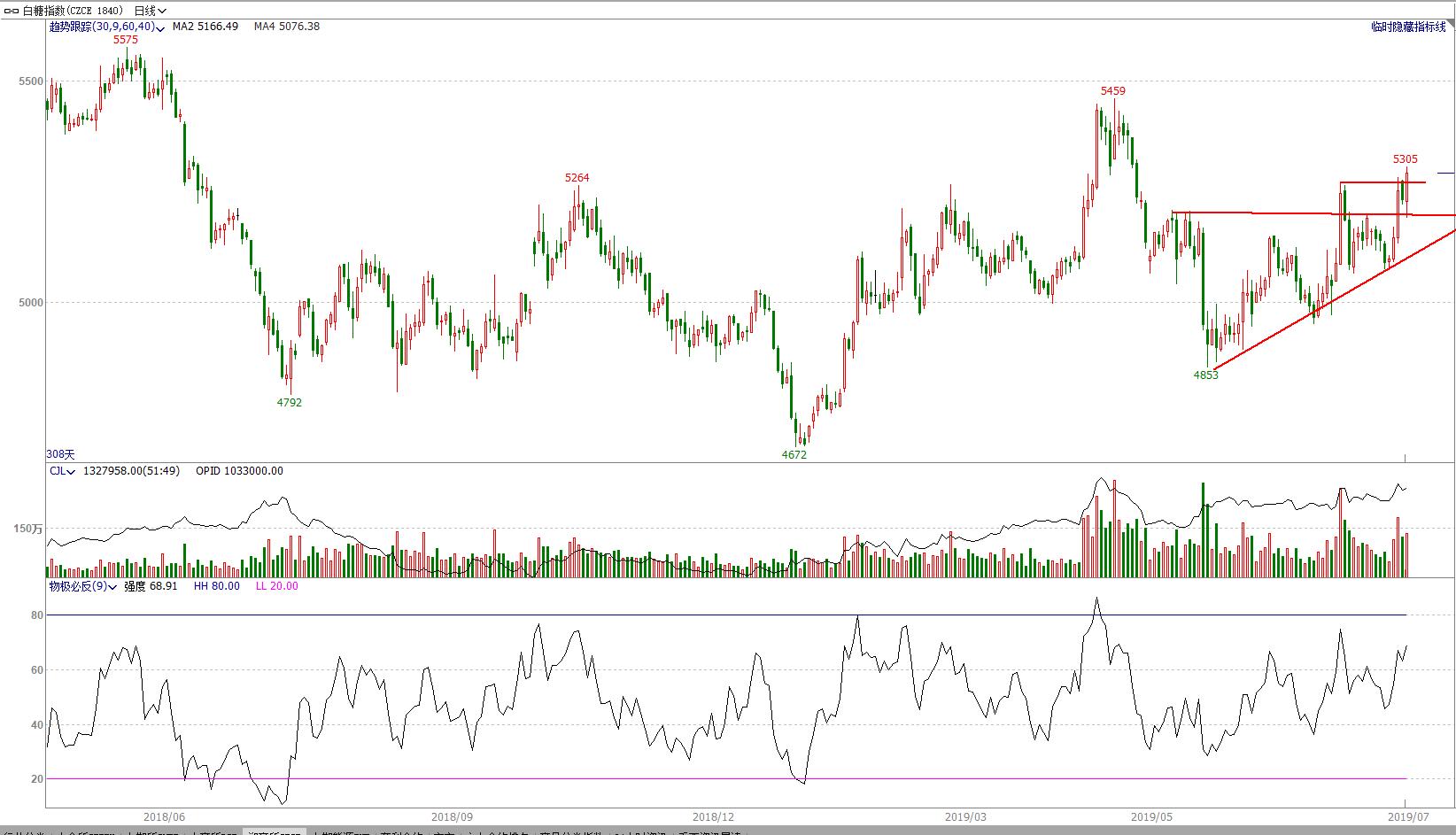The height and width of the screenshot is (835, 1456).
Task: Click the 5575 peak price label
Action: [126, 40]
